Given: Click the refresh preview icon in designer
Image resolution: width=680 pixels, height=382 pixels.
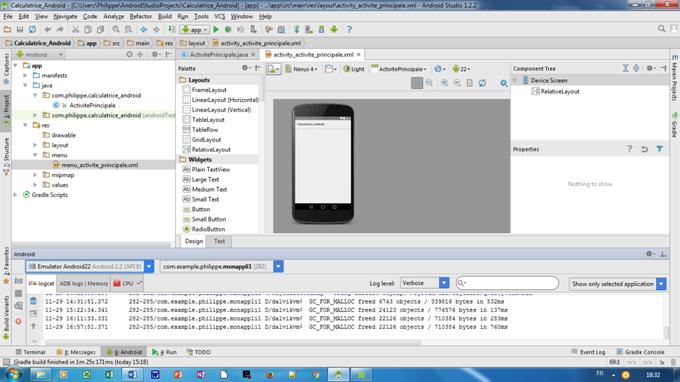Looking at the screenshot, I should pos(482,83).
